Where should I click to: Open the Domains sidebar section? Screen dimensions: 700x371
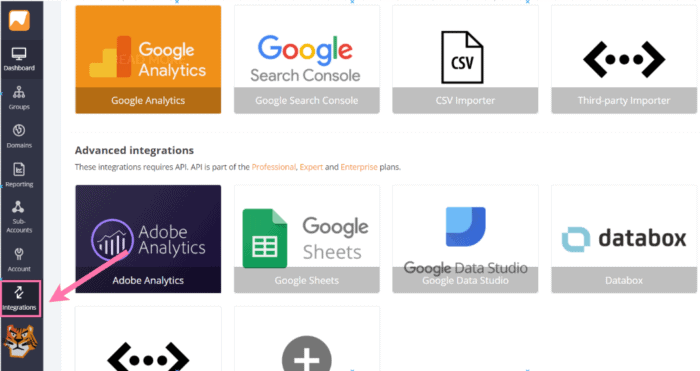tap(19, 136)
